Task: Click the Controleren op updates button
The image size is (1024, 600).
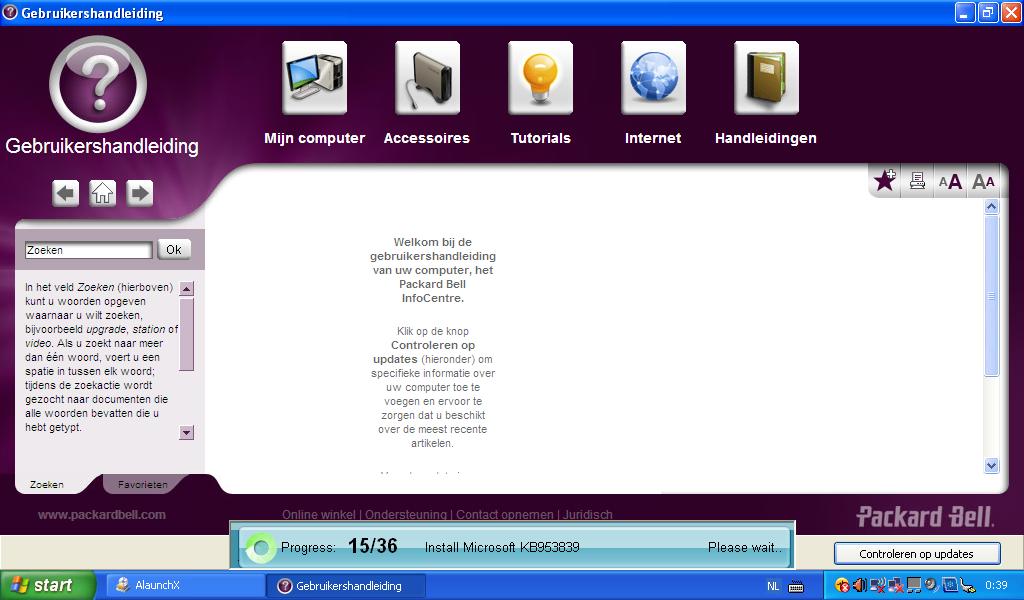Action: click(x=917, y=553)
